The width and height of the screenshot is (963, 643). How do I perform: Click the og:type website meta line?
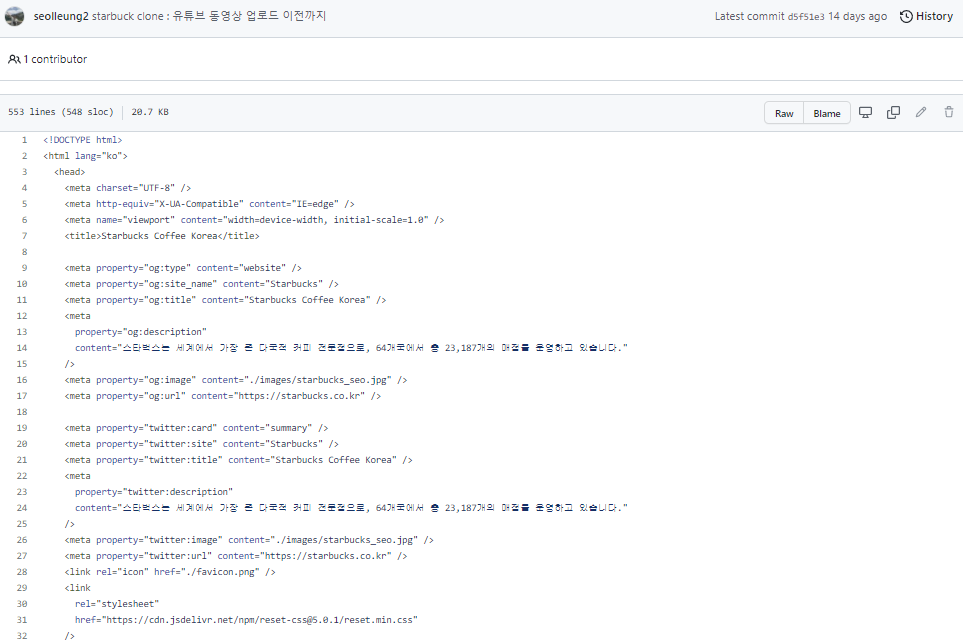(x=183, y=268)
